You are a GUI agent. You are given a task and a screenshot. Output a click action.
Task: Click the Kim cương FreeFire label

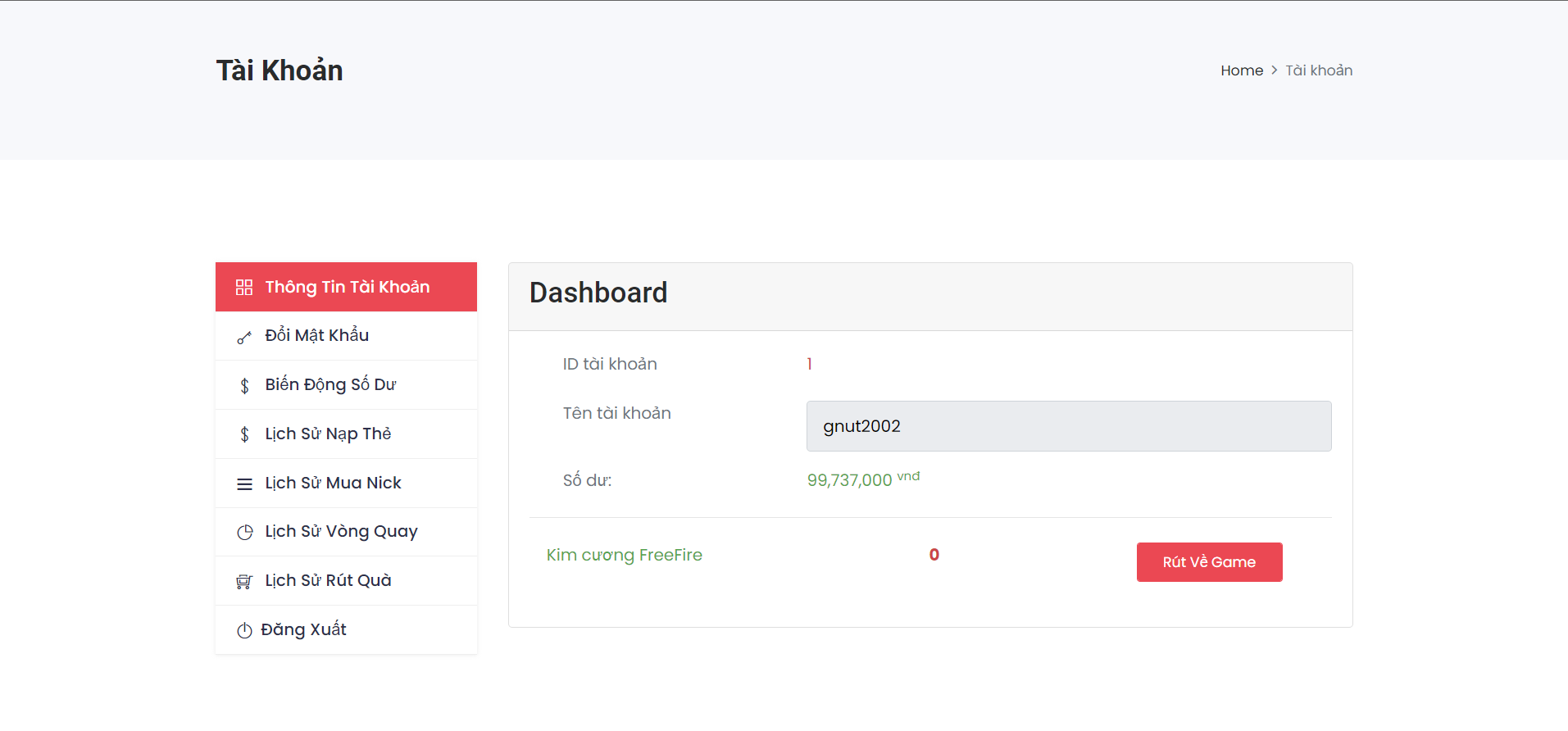625,555
